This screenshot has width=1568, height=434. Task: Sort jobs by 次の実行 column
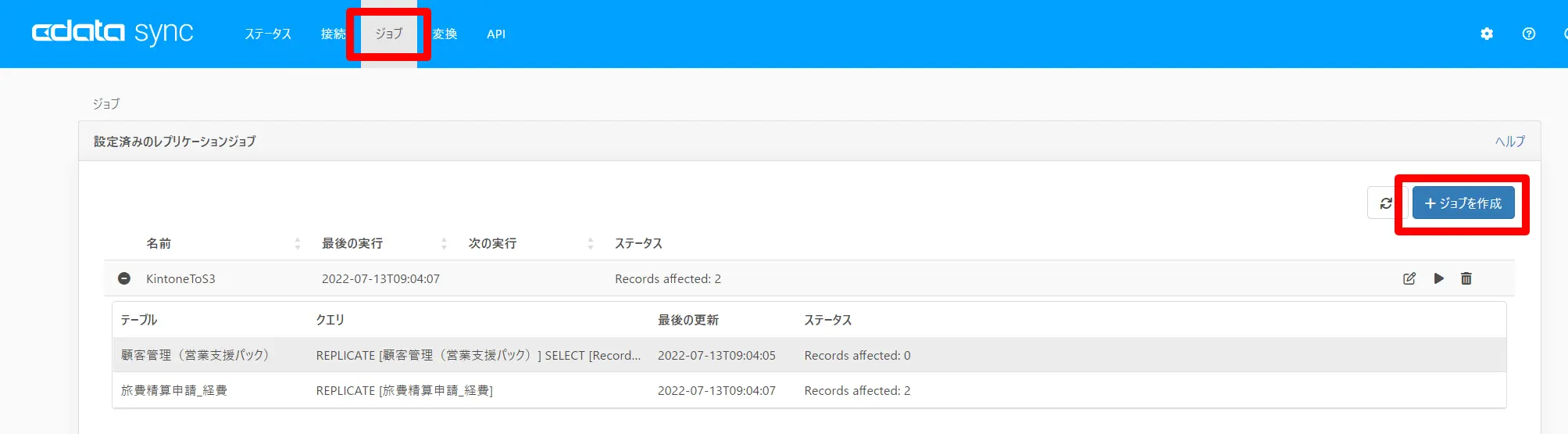(x=492, y=243)
